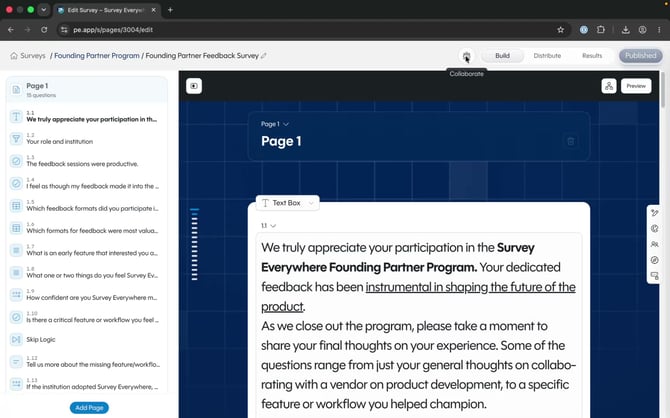Click the icon for question 1.12
The height and width of the screenshot is (418, 670).
pos(16,362)
